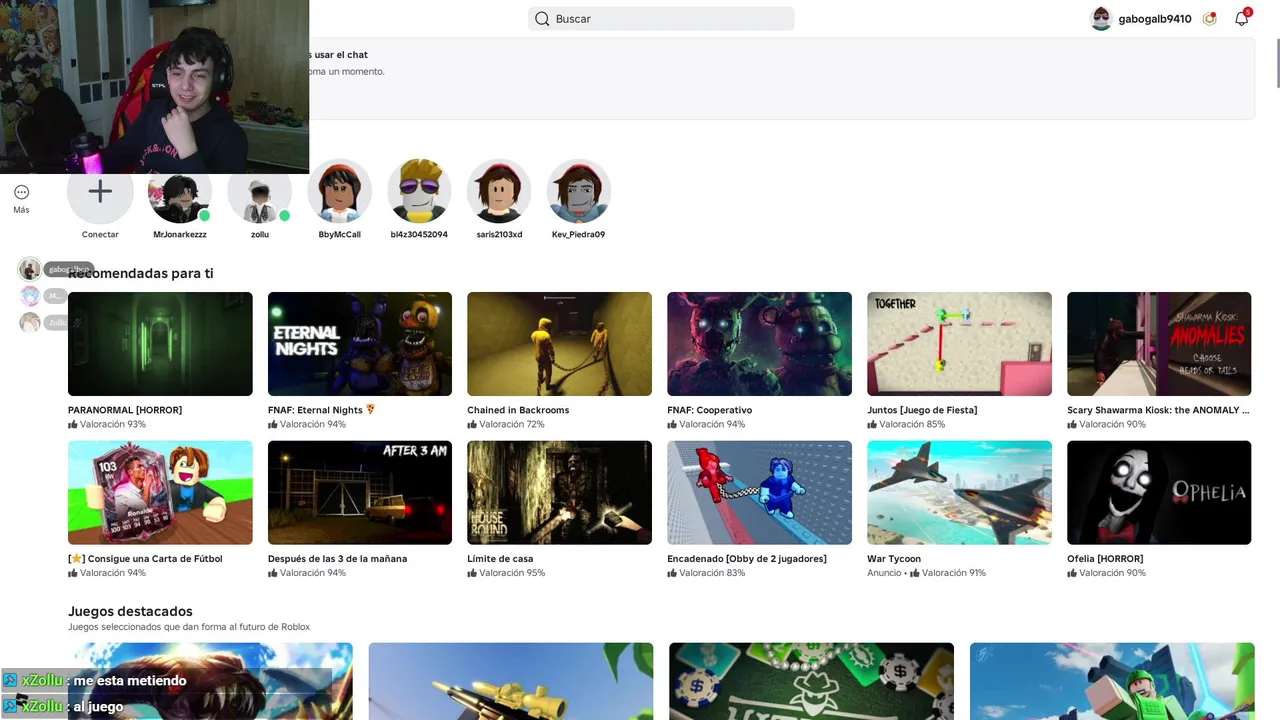This screenshot has height=720, width=1280.
Task: Open Consigue una Carta de Fútbol thumbnail
Action: click(x=160, y=493)
